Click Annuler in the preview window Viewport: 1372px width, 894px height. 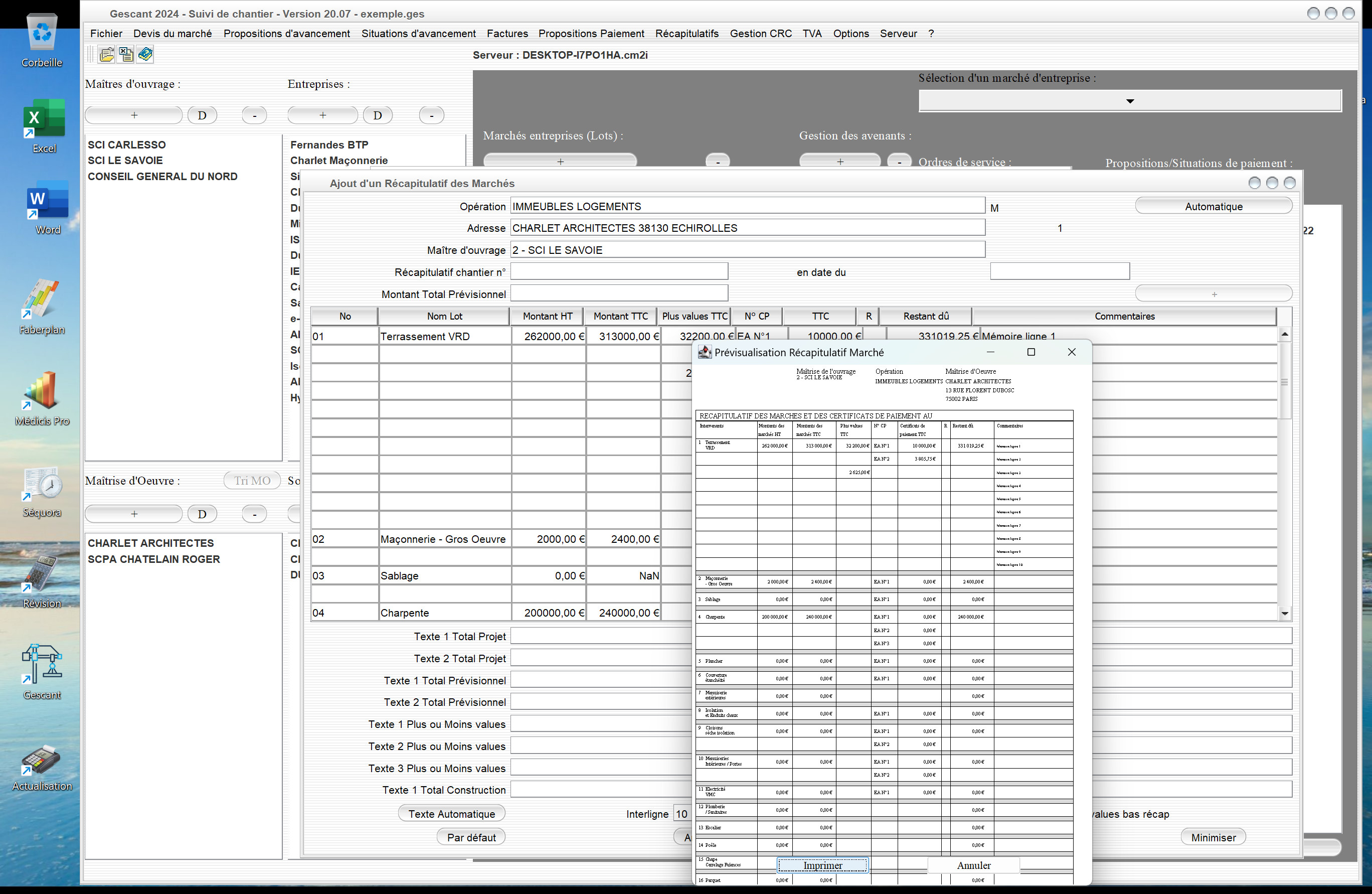click(974, 865)
